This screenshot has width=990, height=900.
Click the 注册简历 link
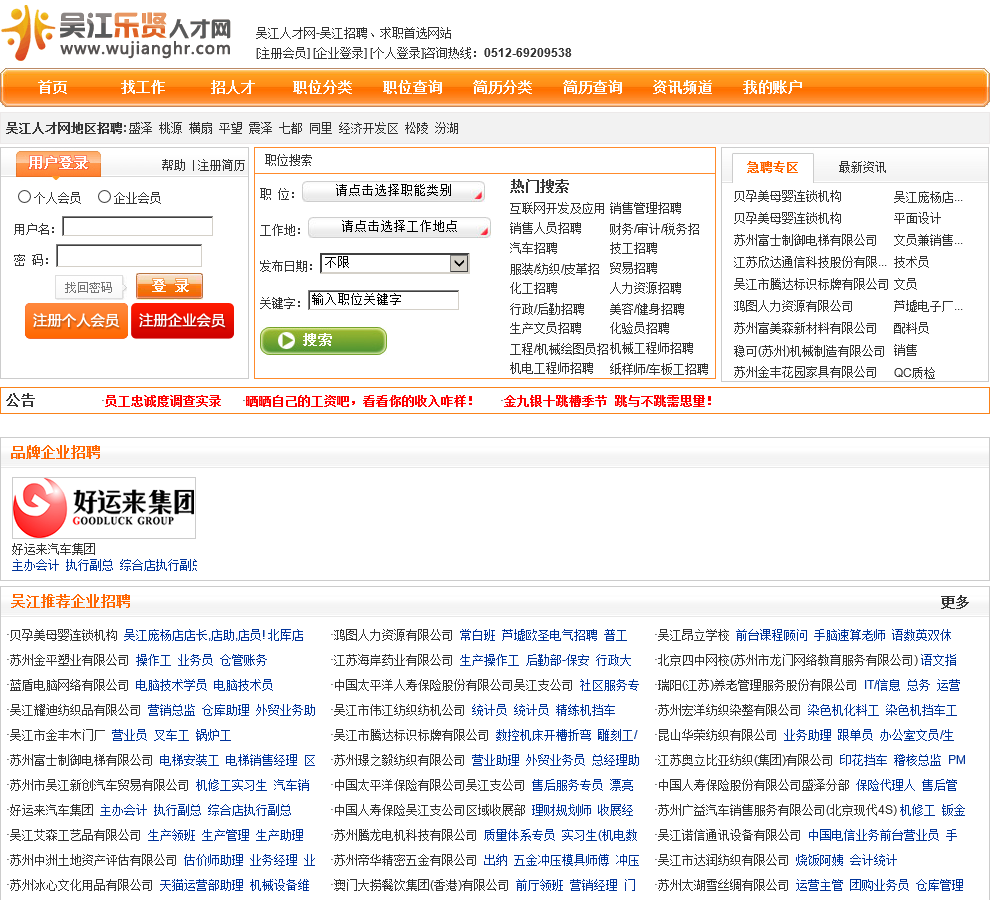[x=221, y=165]
